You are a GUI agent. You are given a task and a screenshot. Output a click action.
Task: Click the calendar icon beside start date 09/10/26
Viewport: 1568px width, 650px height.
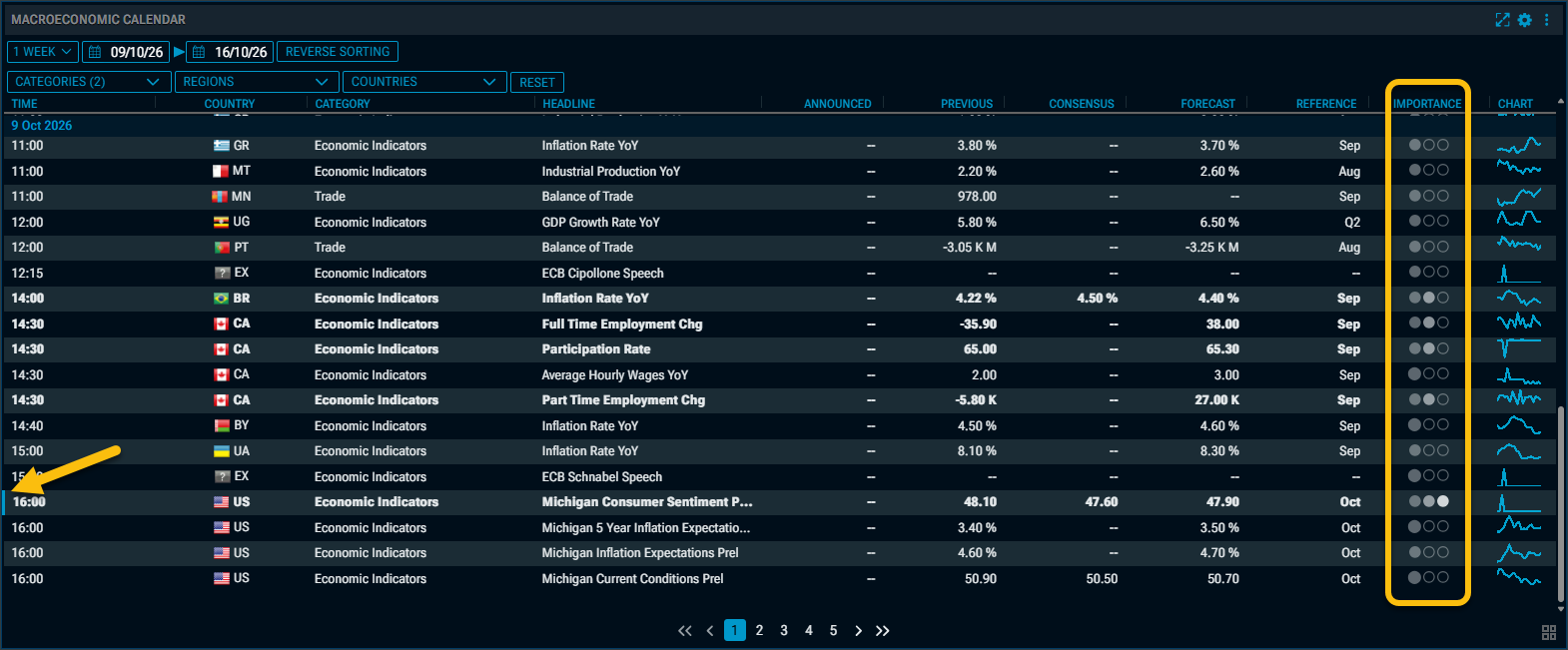tap(95, 52)
